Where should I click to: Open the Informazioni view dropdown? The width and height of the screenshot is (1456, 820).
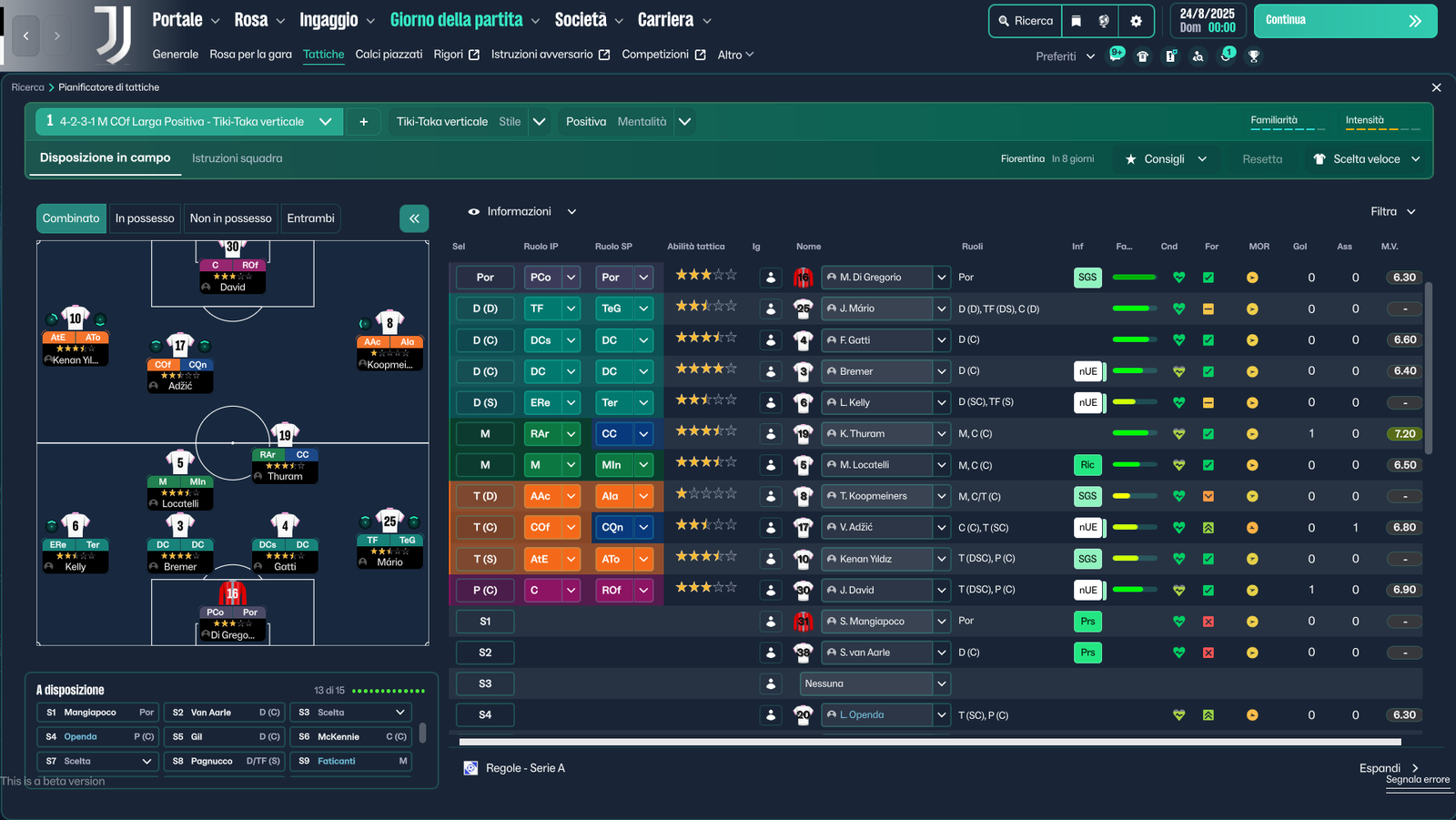tap(522, 212)
